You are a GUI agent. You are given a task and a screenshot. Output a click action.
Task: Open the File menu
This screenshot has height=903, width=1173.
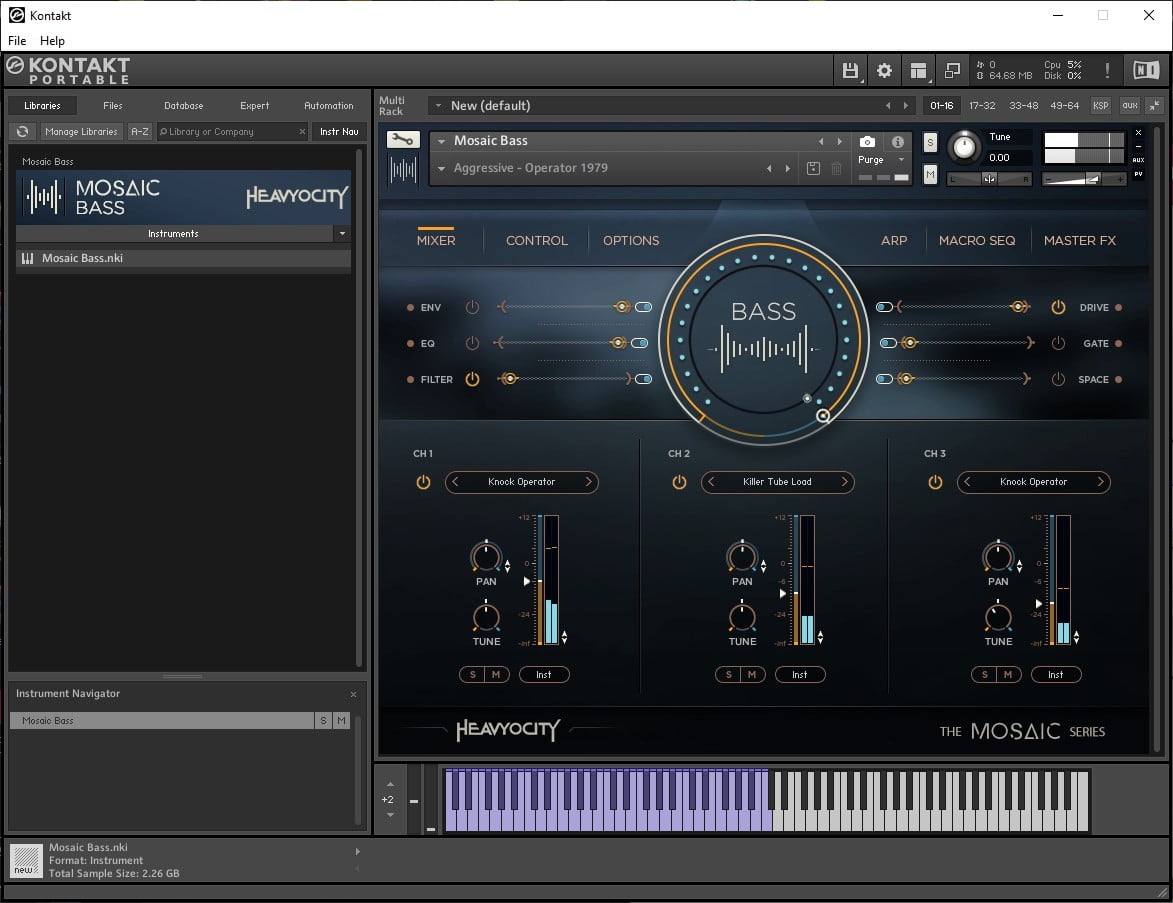[x=17, y=40]
